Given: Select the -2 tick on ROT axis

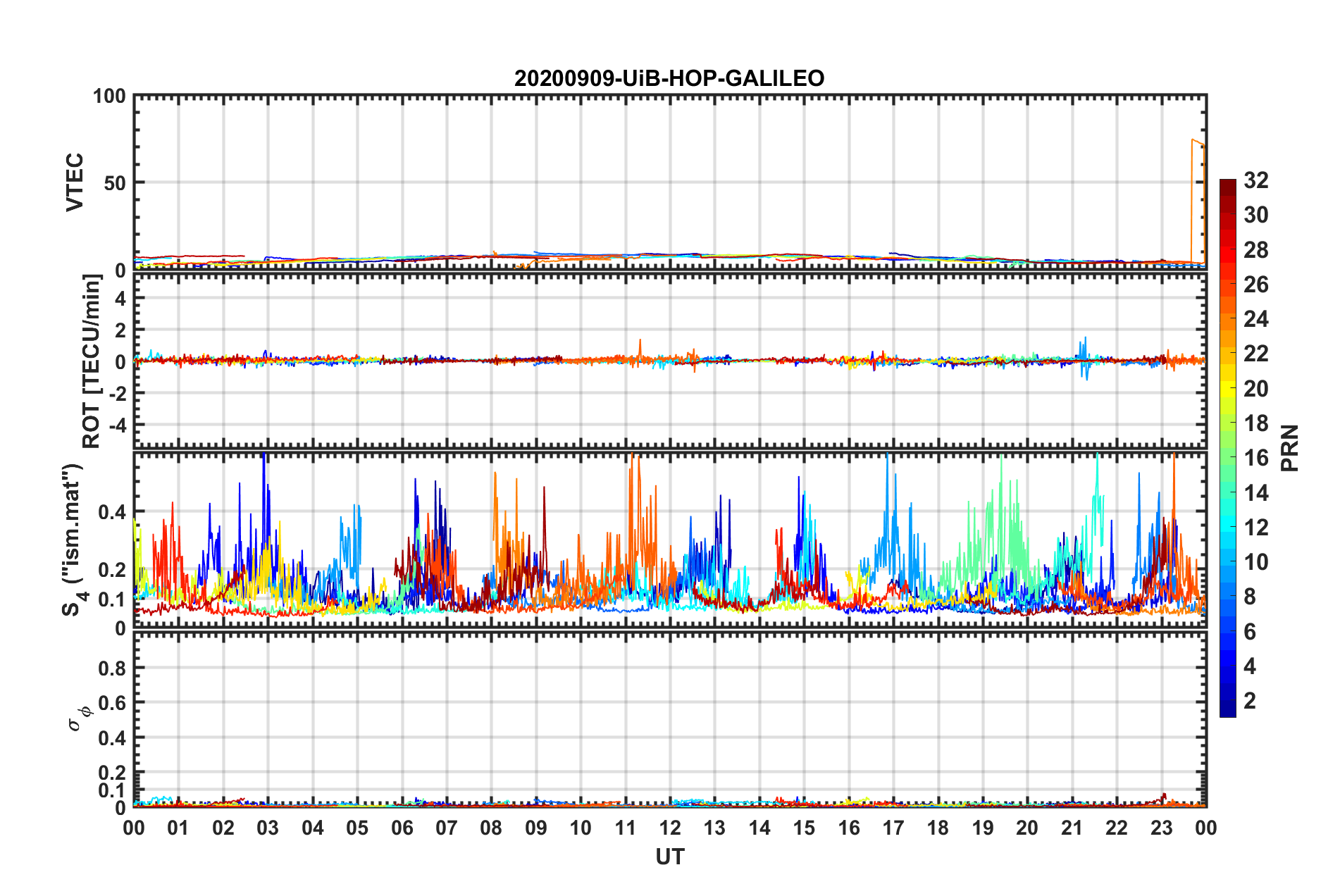Looking at the screenshot, I should tap(117, 394).
